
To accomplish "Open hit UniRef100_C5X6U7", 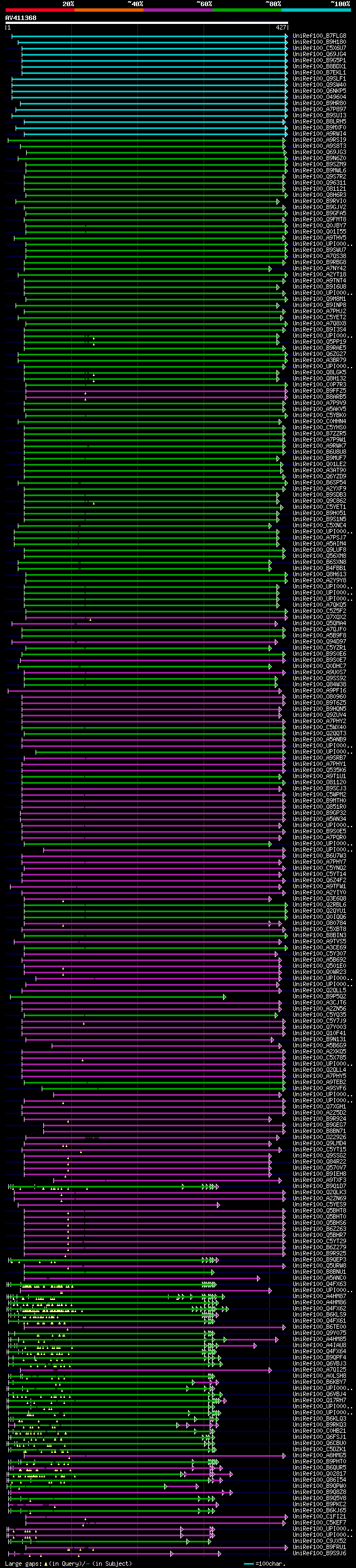I will point(319,48).
